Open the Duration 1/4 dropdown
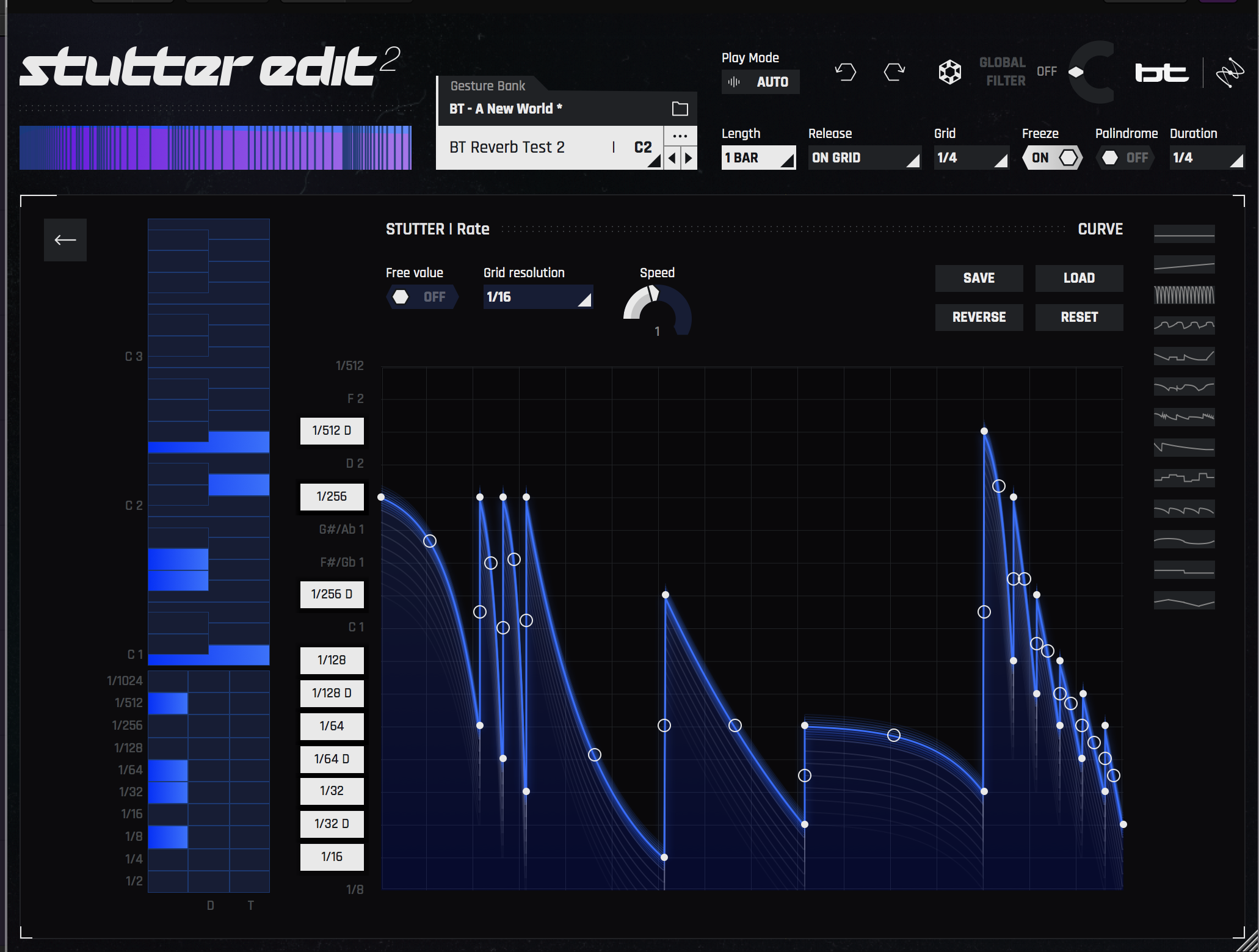The width and height of the screenshot is (1259, 952). tap(1206, 158)
